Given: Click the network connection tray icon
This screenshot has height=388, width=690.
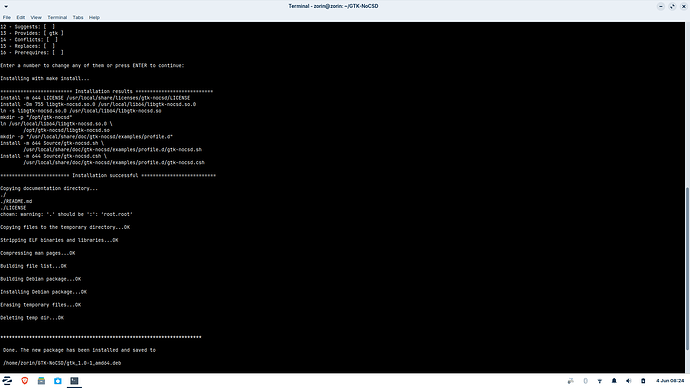Looking at the screenshot, I should (599, 381).
